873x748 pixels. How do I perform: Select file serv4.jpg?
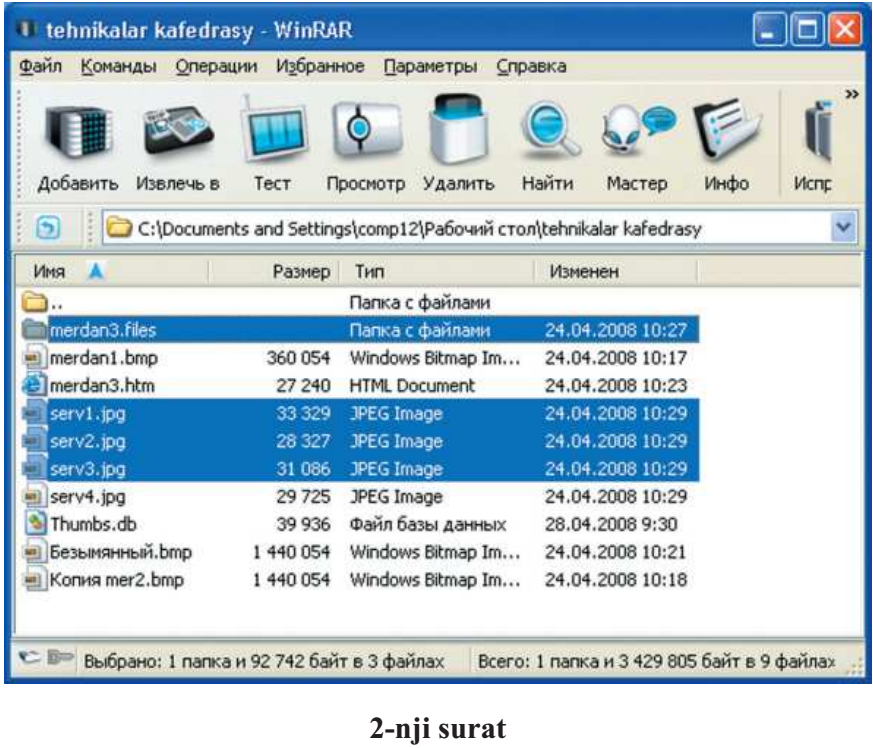pos(359,496)
